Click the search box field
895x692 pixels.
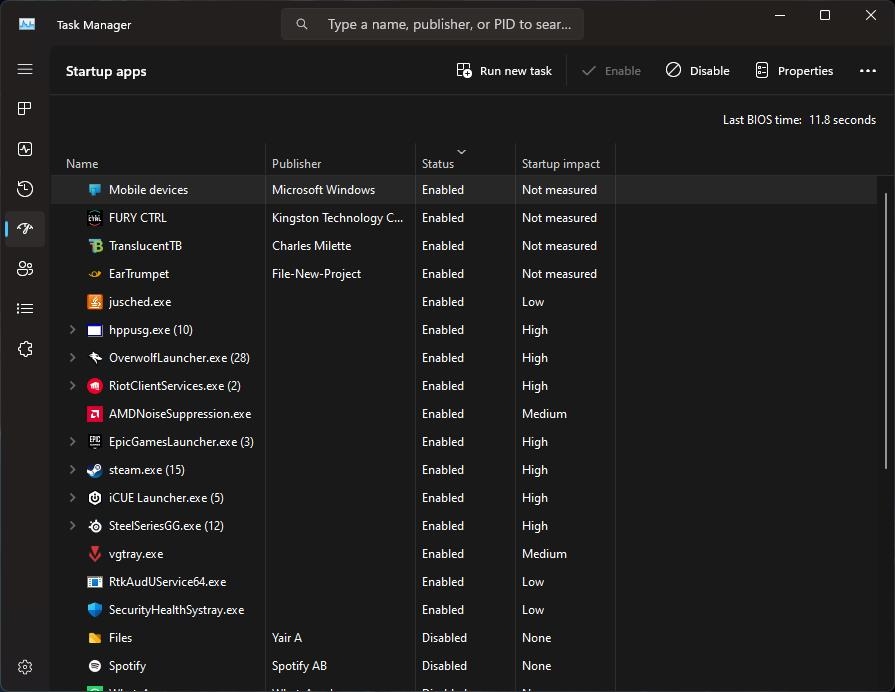432,24
